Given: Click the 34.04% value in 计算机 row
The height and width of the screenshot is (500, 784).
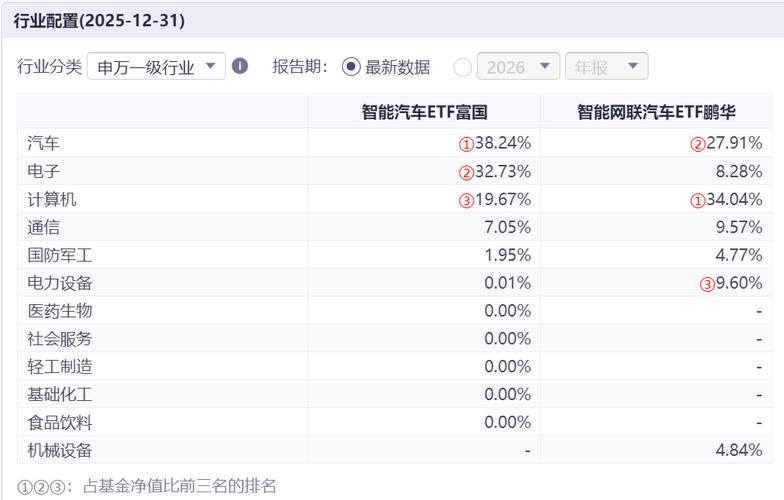Looking at the screenshot, I should tap(734, 200).
